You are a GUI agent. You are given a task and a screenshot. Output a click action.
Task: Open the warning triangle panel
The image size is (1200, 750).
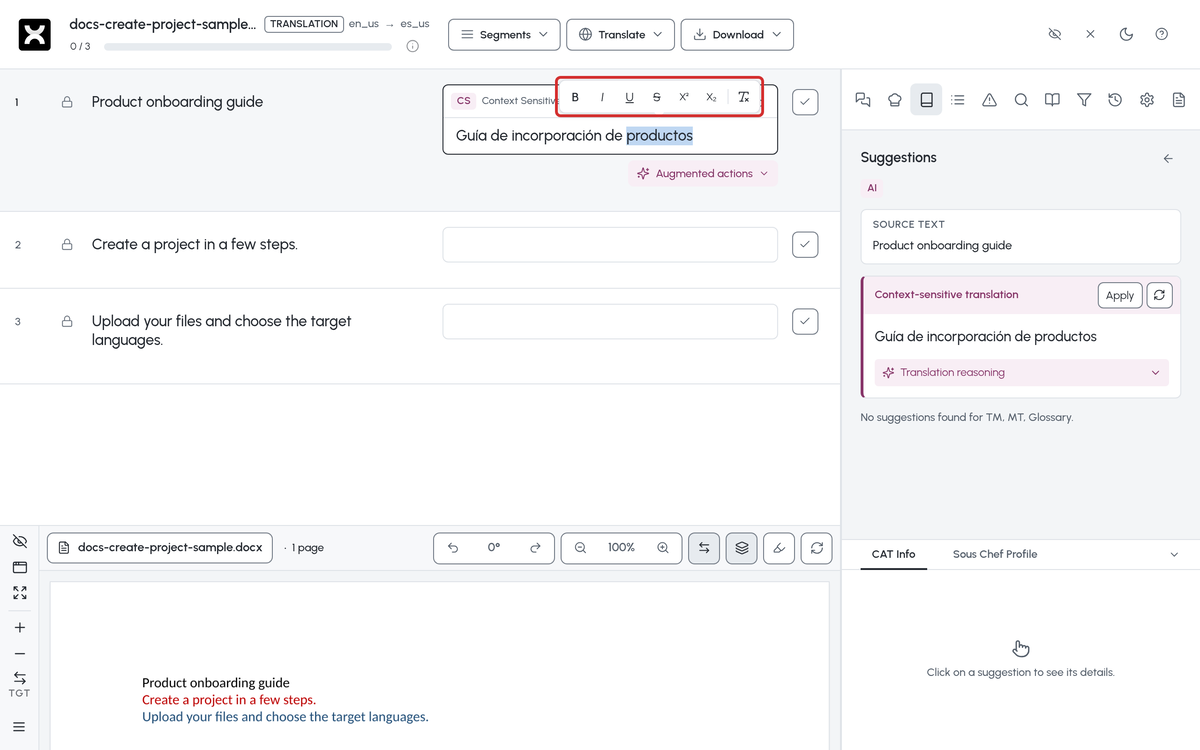coord(989,100)
